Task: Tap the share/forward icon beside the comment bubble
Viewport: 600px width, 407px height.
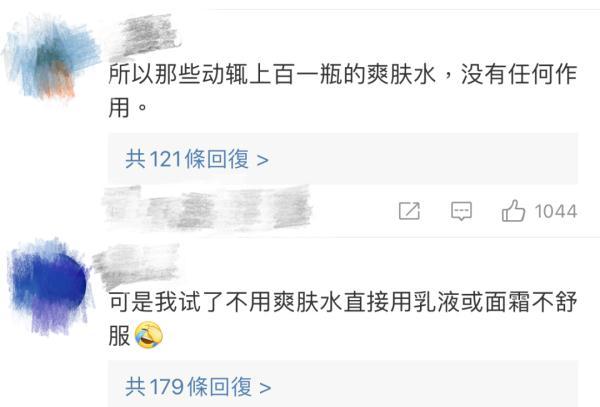Action: click(409, 211)
